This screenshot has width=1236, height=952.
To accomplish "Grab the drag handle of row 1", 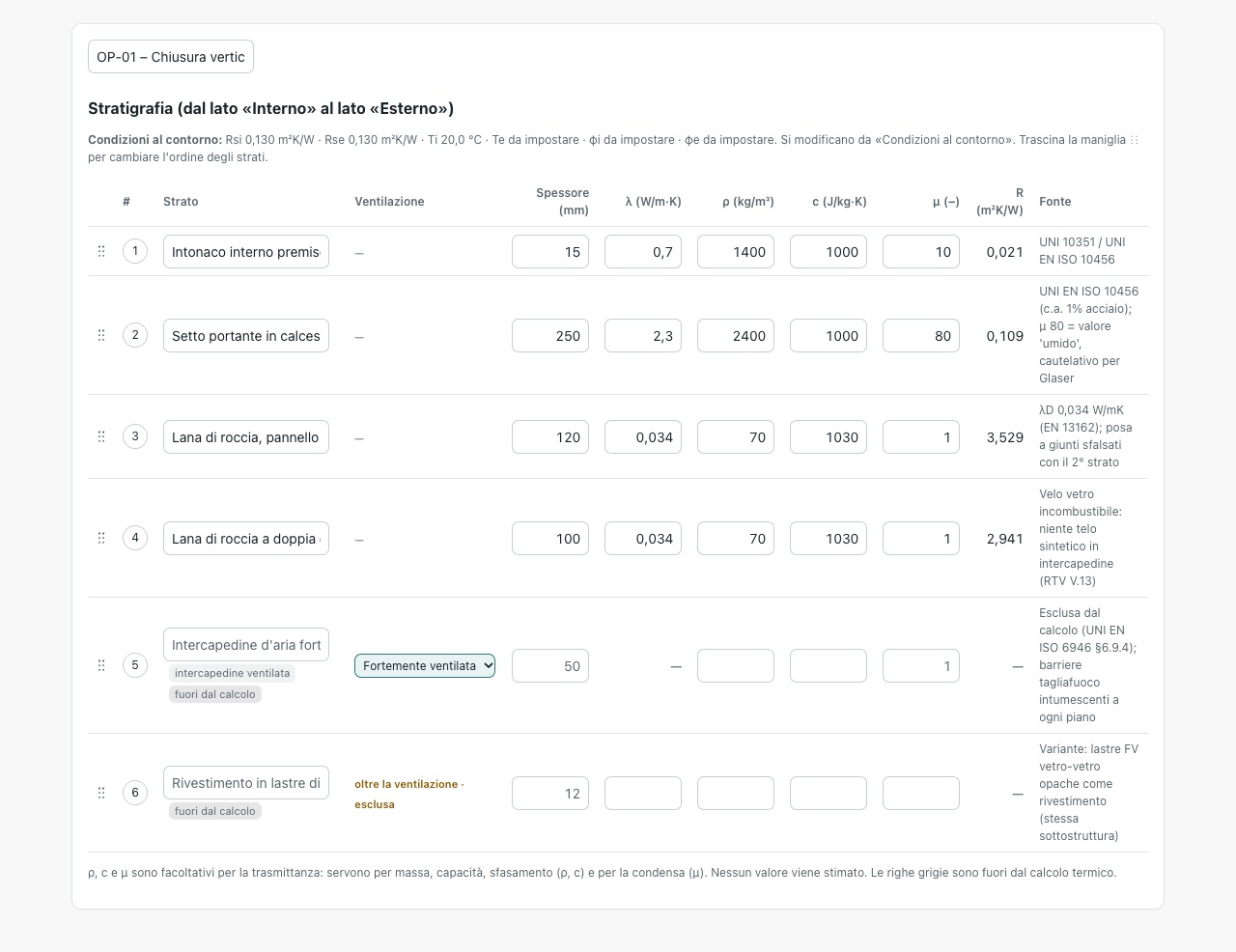I will tap(101, 251).
